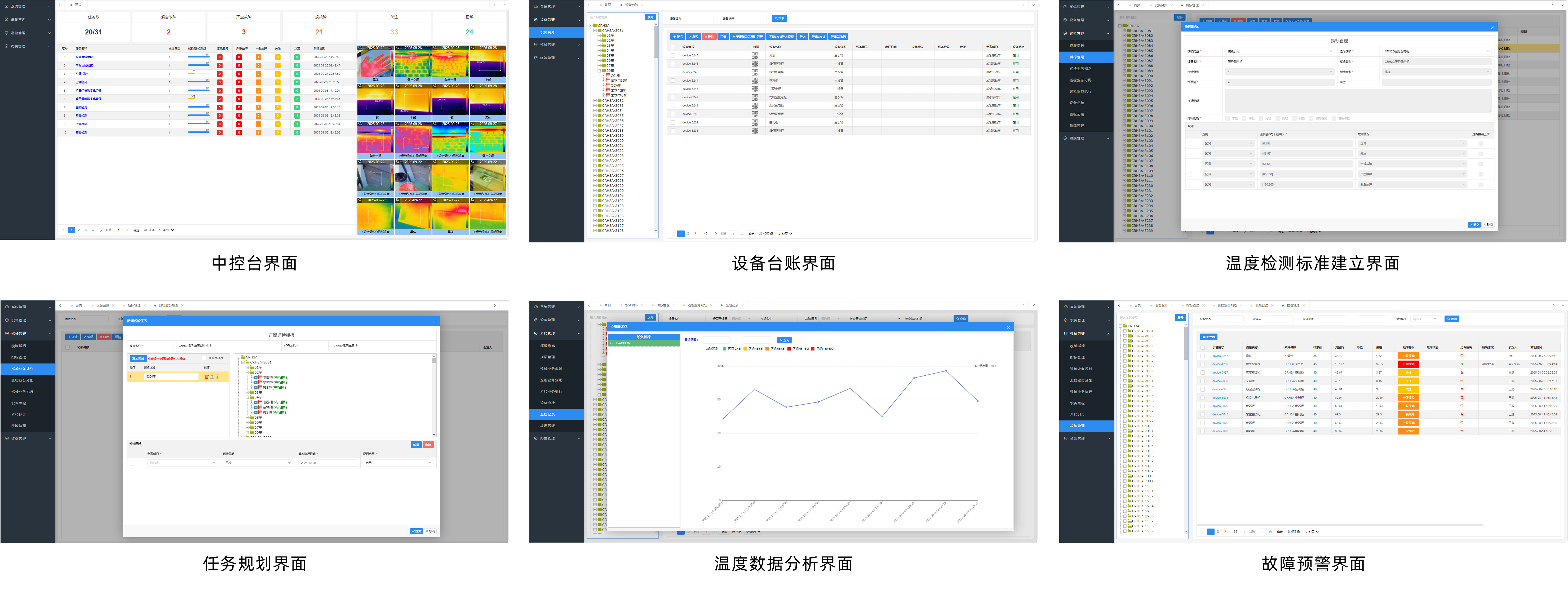1568x590 pixels.
Task: Open 巡检业务分配 in the left sidebar menu
Action: point(23,380)
